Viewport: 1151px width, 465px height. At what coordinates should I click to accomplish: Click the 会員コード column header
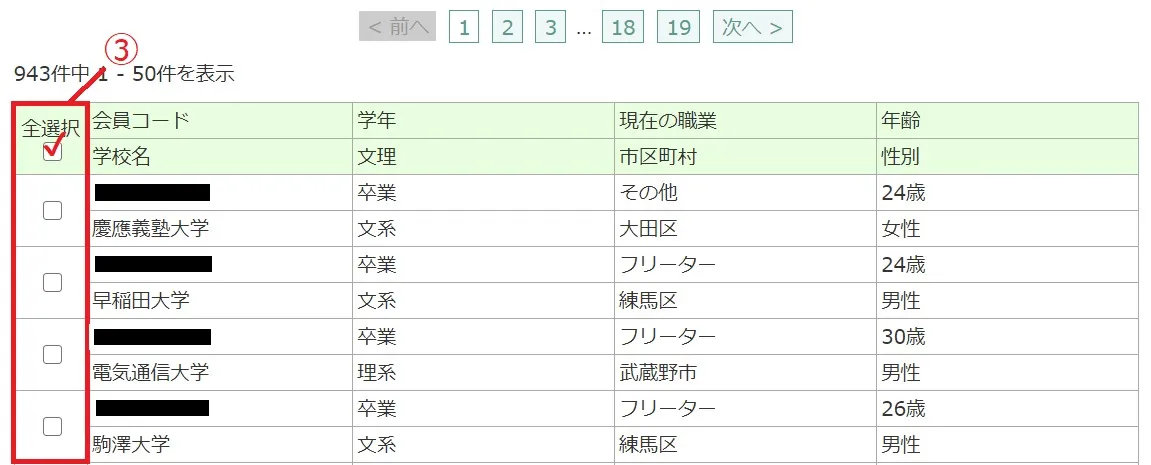(x=141, y=121)
